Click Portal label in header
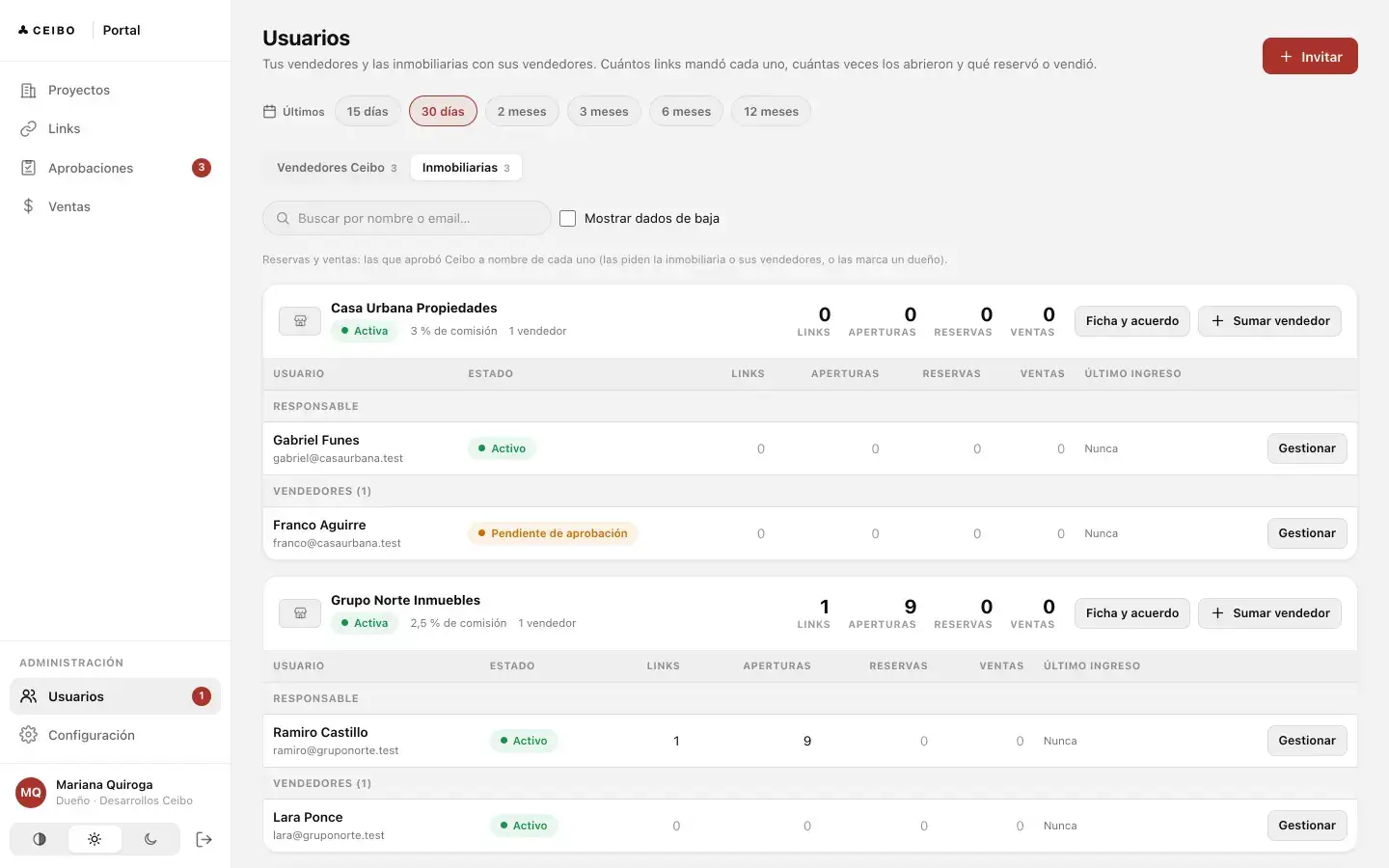The height and width of the screenshot is (868, 1389). point(122,30)
